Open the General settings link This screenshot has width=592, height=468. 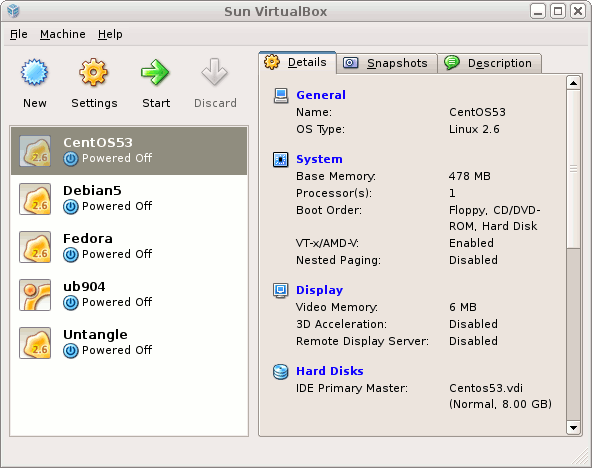point(321,95)
